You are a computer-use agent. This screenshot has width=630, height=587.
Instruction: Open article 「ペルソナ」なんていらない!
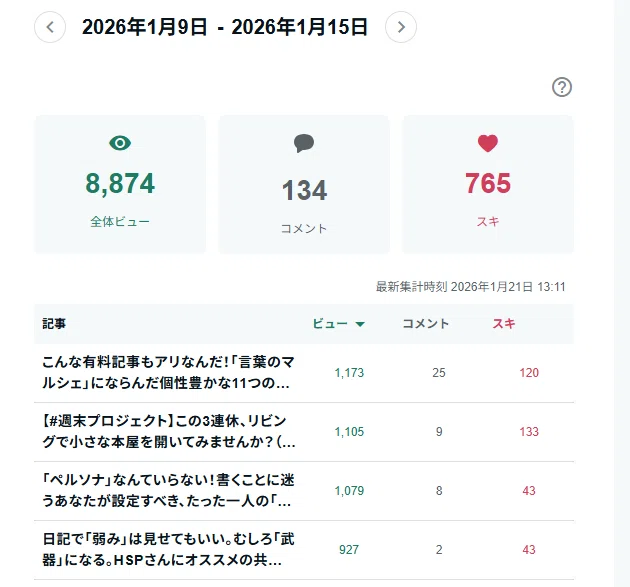pyautogui.click(x=168, y=491)
